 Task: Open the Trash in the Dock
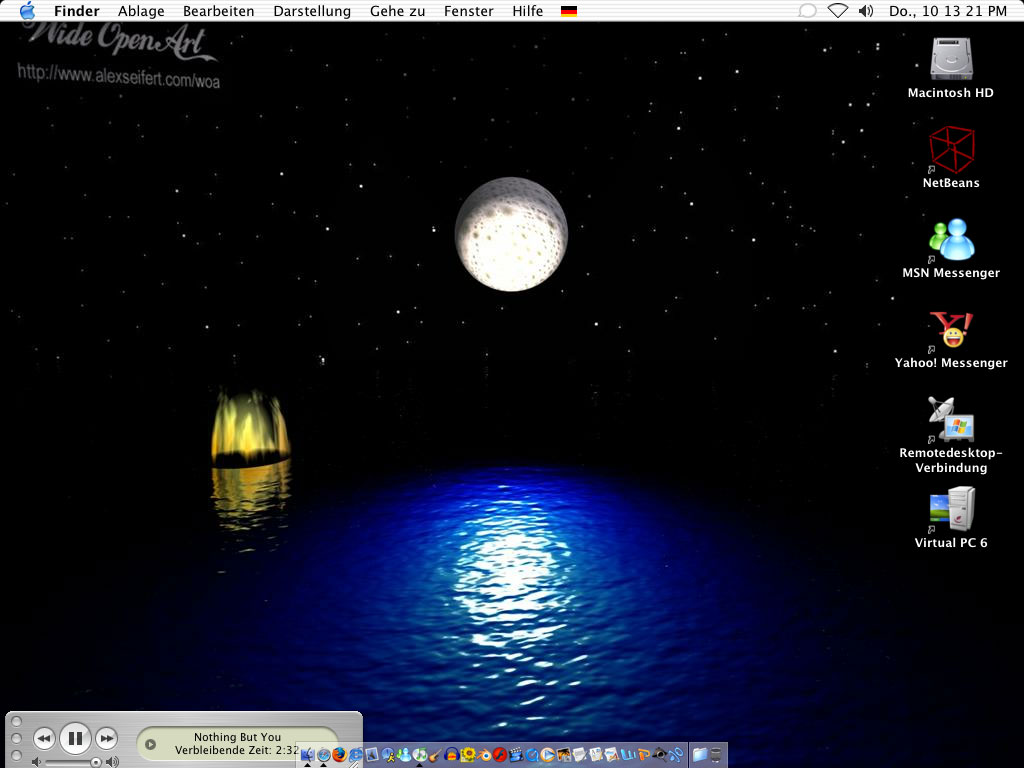(x=716, y=755)
